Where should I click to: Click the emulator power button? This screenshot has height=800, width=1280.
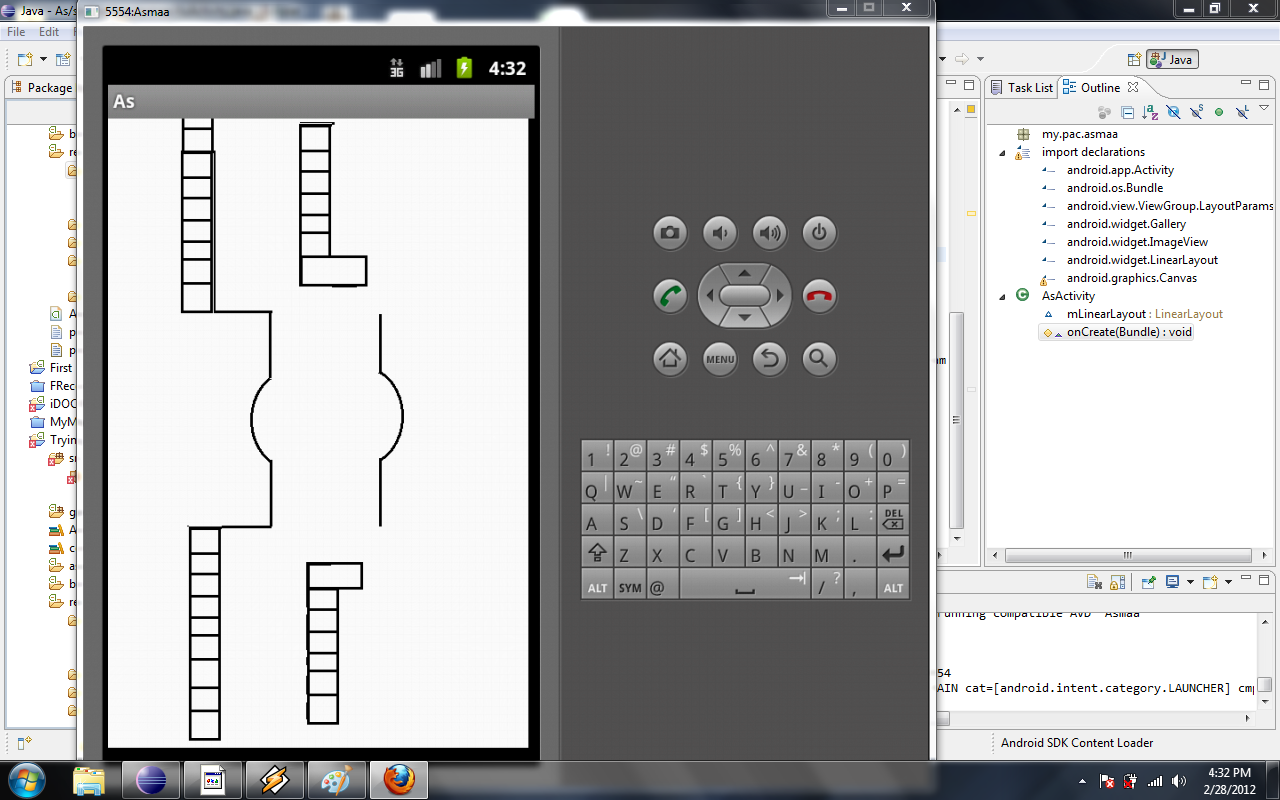[819, 233]
